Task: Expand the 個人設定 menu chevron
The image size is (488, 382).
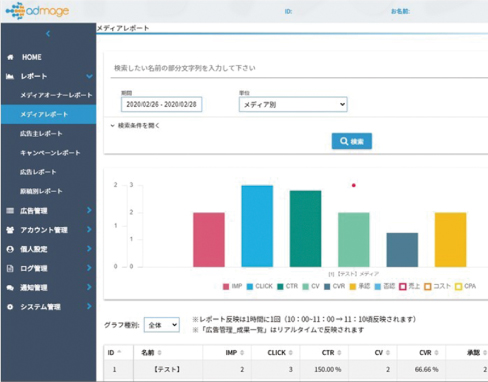Action: pyautogui.click(x=89, y=249)
